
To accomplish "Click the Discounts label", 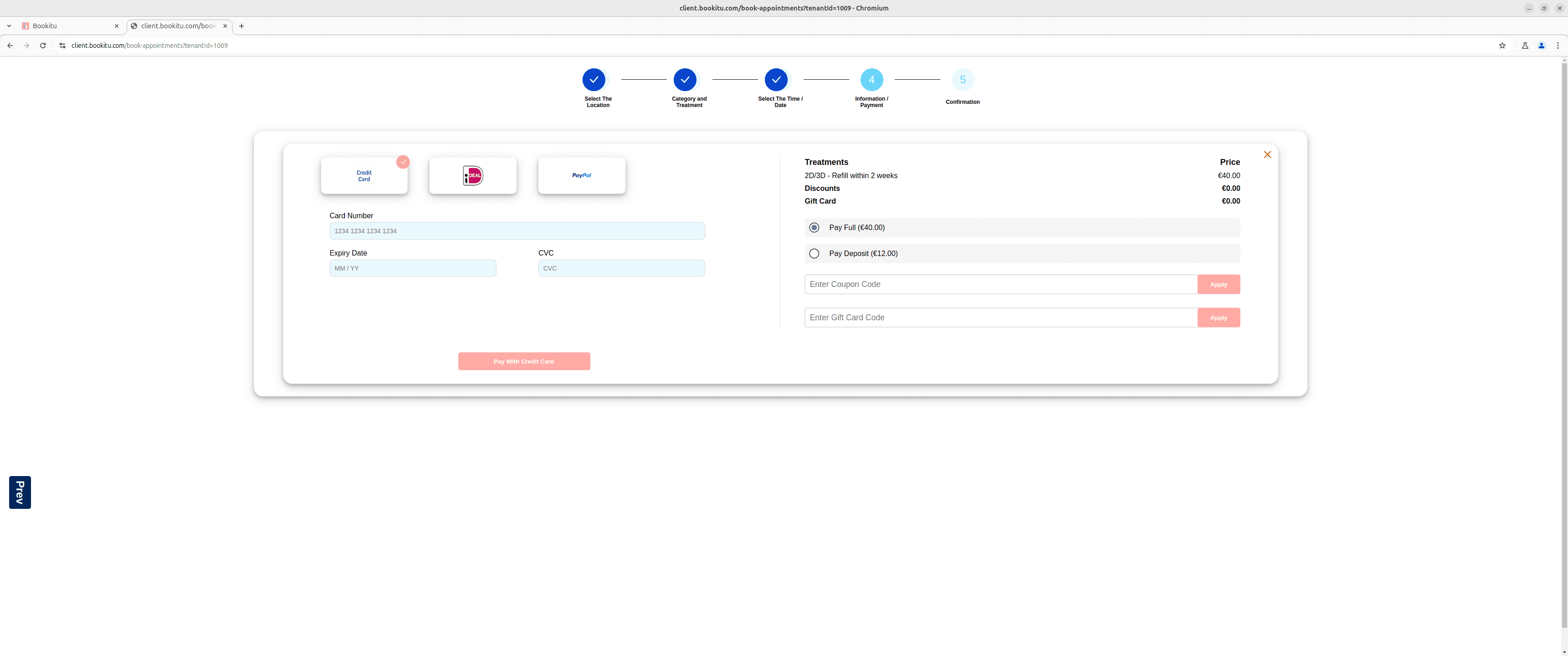I will pos(822,189).
